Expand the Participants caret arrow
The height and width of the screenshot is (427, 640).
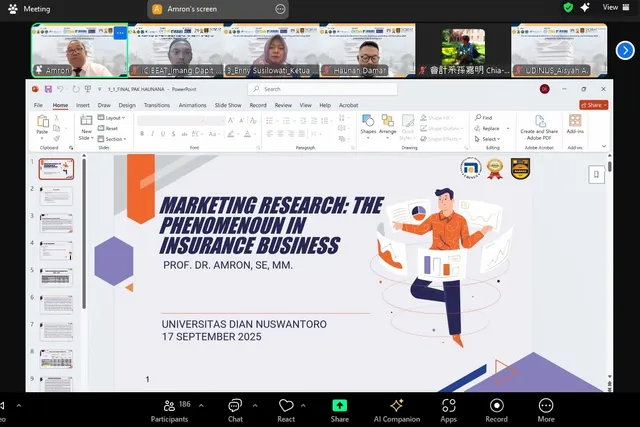coord(201,405)
